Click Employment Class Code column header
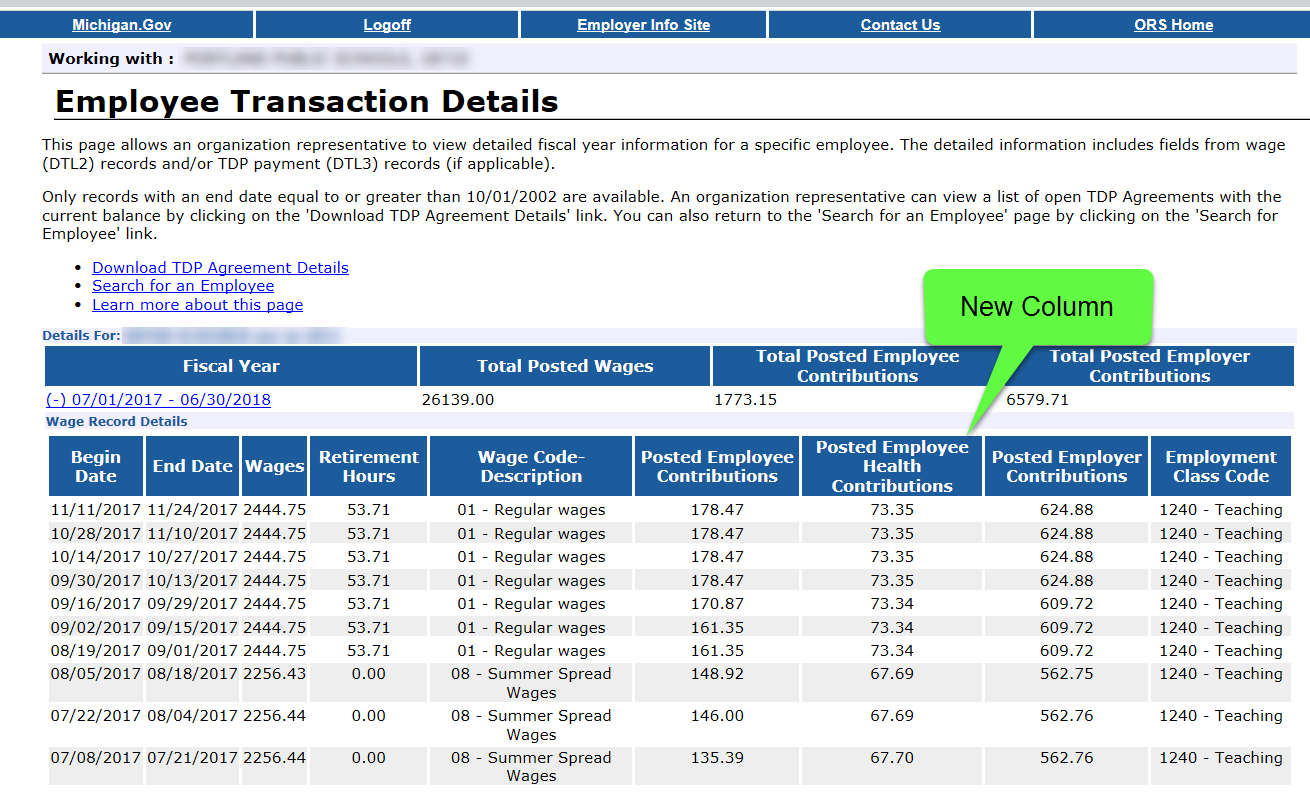 [x=1220, y=467]
